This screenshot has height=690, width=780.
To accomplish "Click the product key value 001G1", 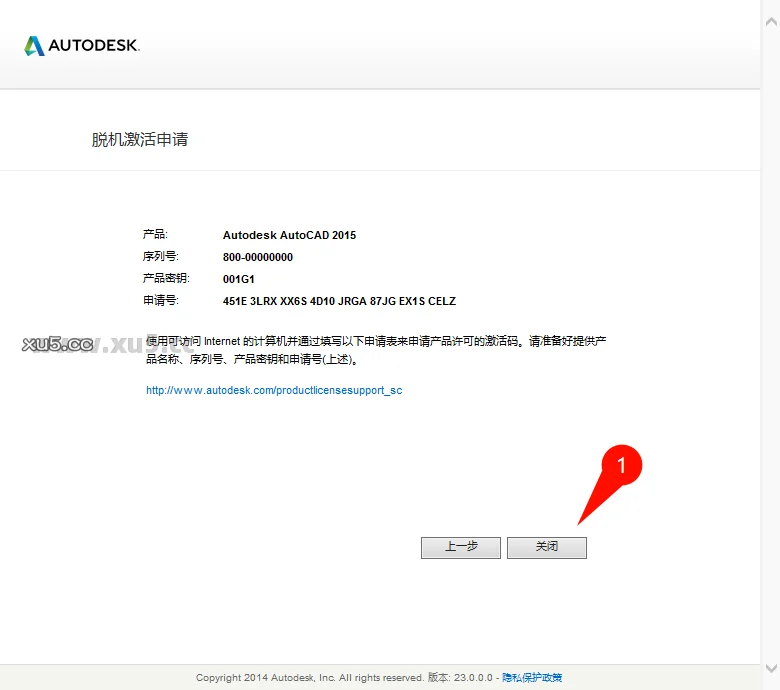I will click(x=239, y=279).
